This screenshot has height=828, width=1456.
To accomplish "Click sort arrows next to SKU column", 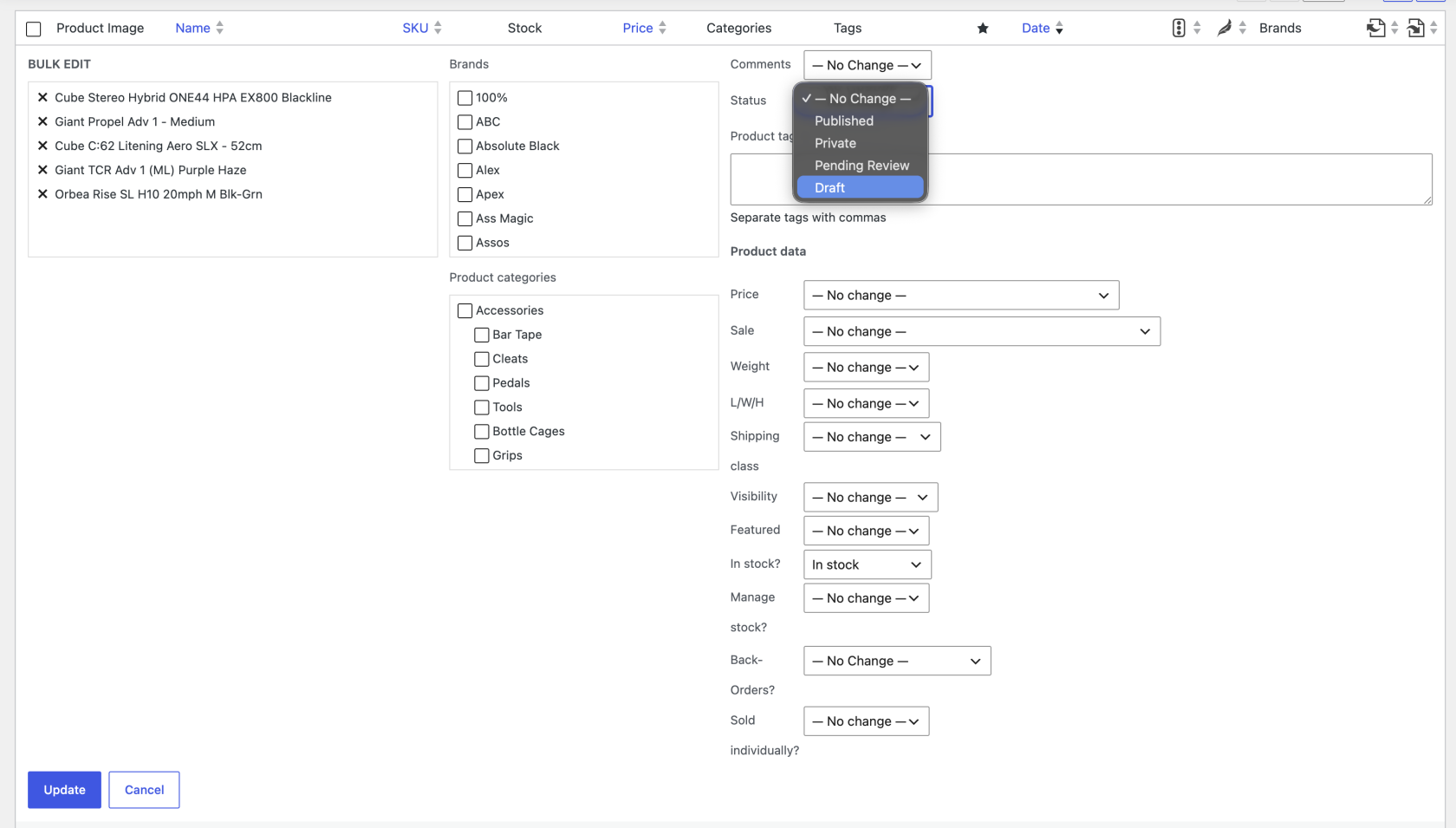I will [x=438, y=28].
